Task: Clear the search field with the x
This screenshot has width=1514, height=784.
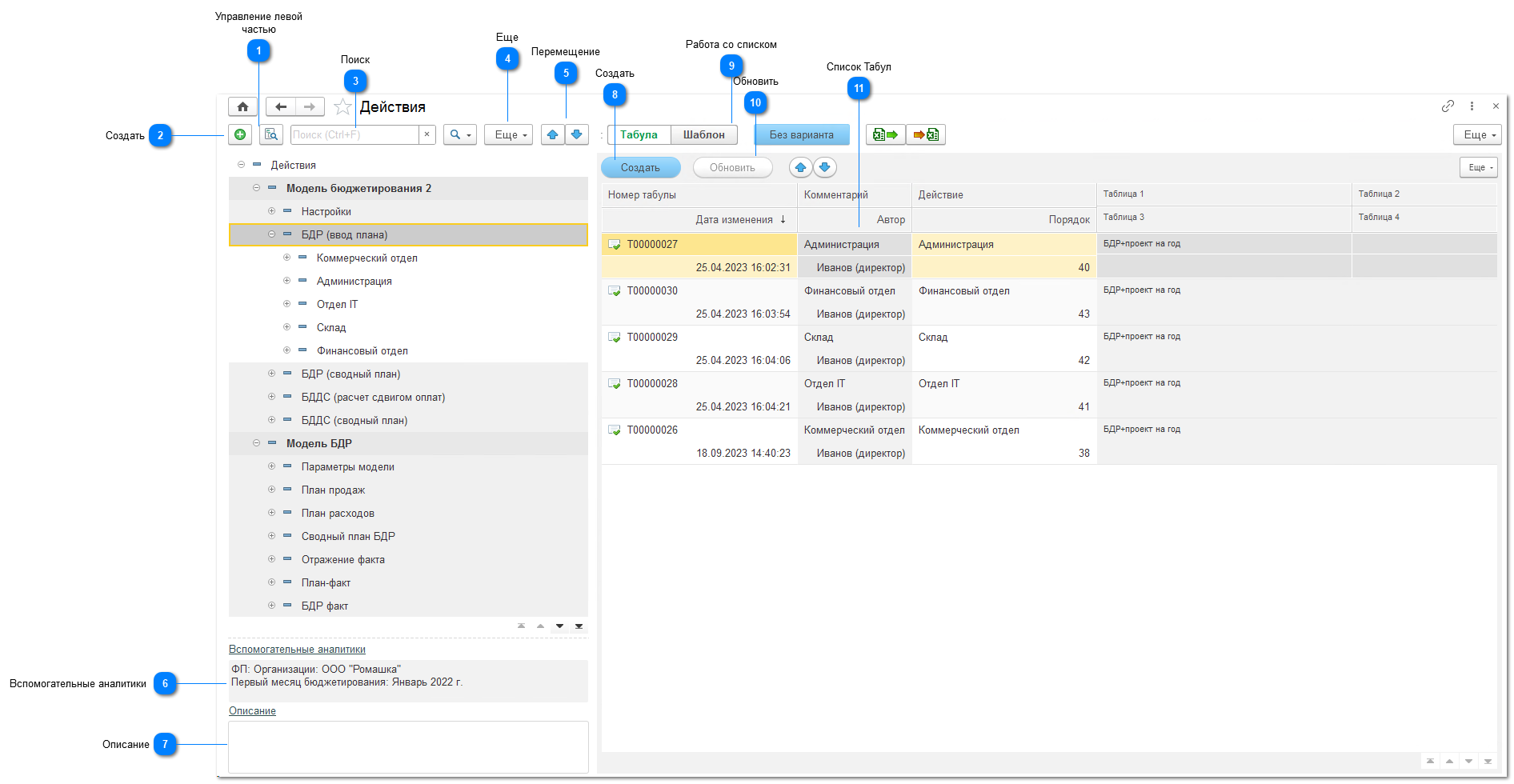Action: pos(427,134)
